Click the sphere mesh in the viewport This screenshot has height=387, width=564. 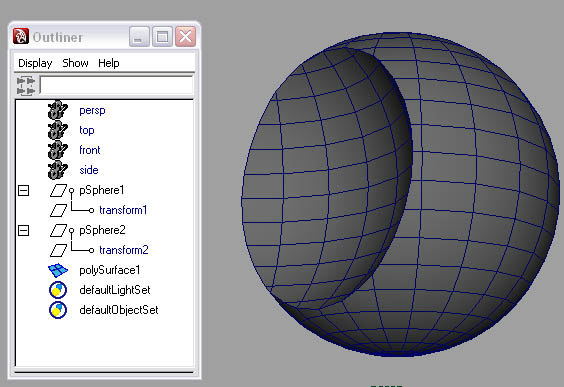point(400,194)
